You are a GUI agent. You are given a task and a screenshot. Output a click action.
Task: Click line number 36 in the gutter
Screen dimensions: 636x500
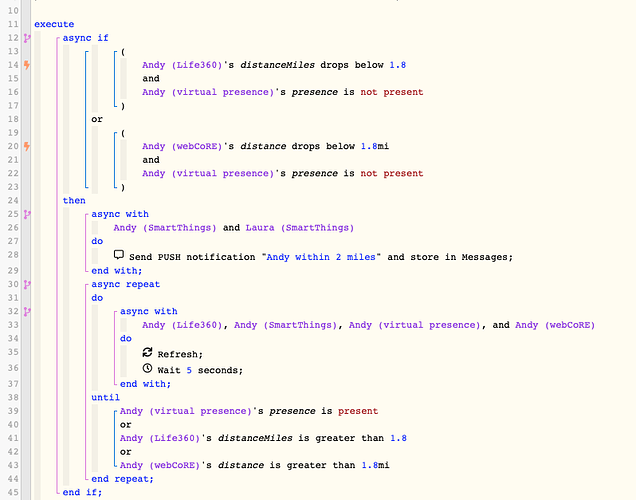[x=13, y=368]
